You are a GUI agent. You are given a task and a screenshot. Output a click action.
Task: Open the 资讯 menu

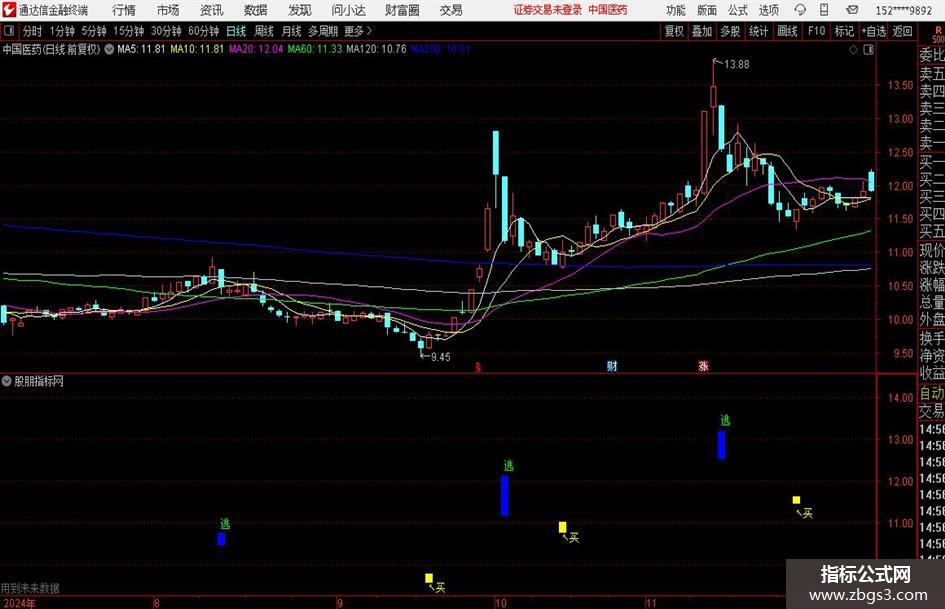pyautogui.click(x=212, y=10)
